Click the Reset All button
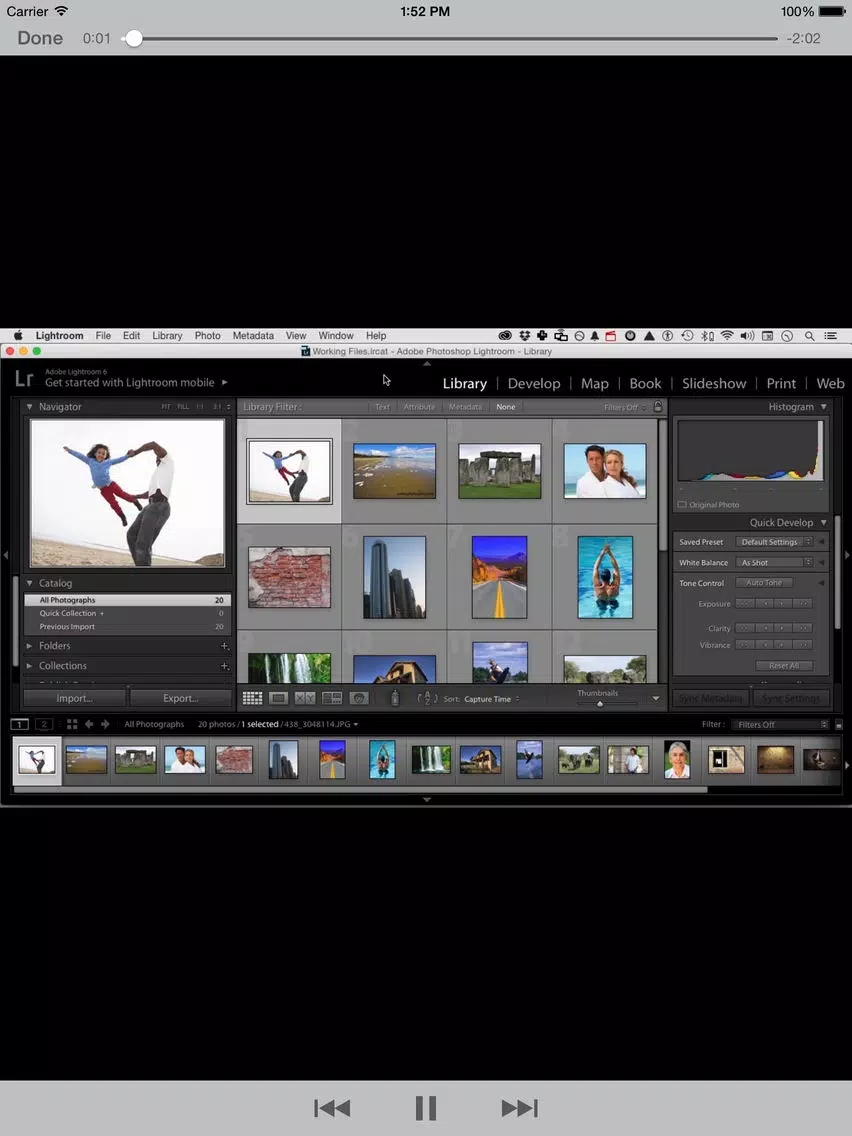This screenshot has height=1136, width=852. pyautogui.click(x=784, y=666)
